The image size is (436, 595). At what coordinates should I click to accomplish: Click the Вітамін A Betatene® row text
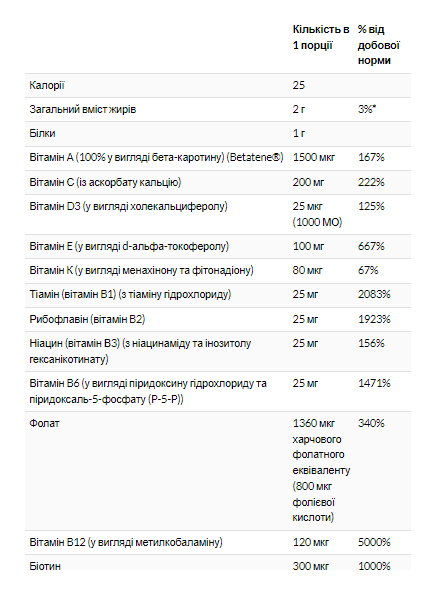click(156, 157)
